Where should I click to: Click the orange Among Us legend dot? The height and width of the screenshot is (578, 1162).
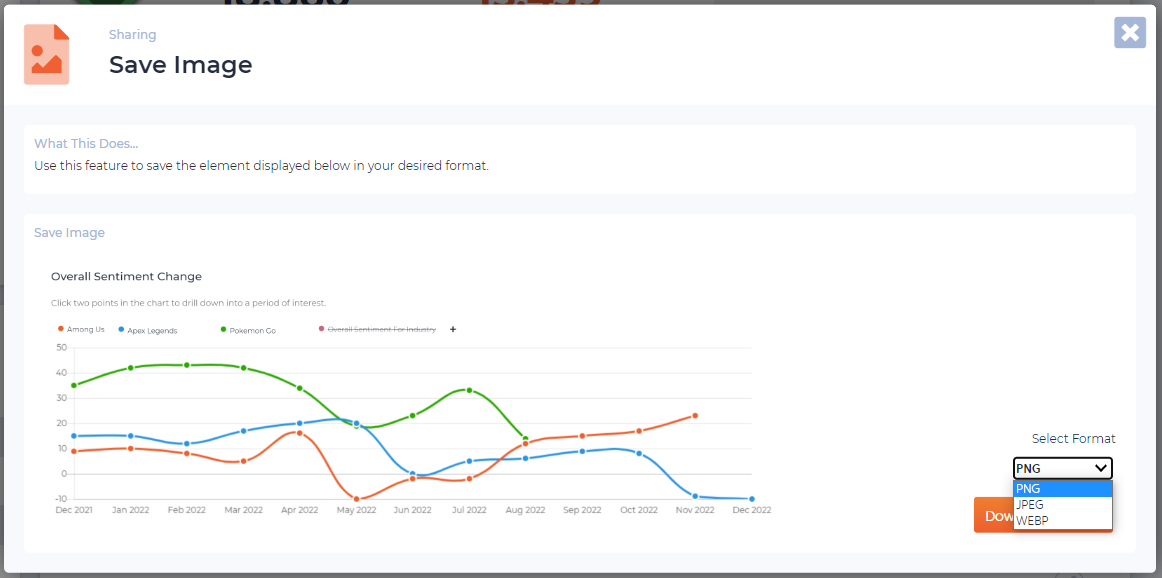tap(61, 329)
